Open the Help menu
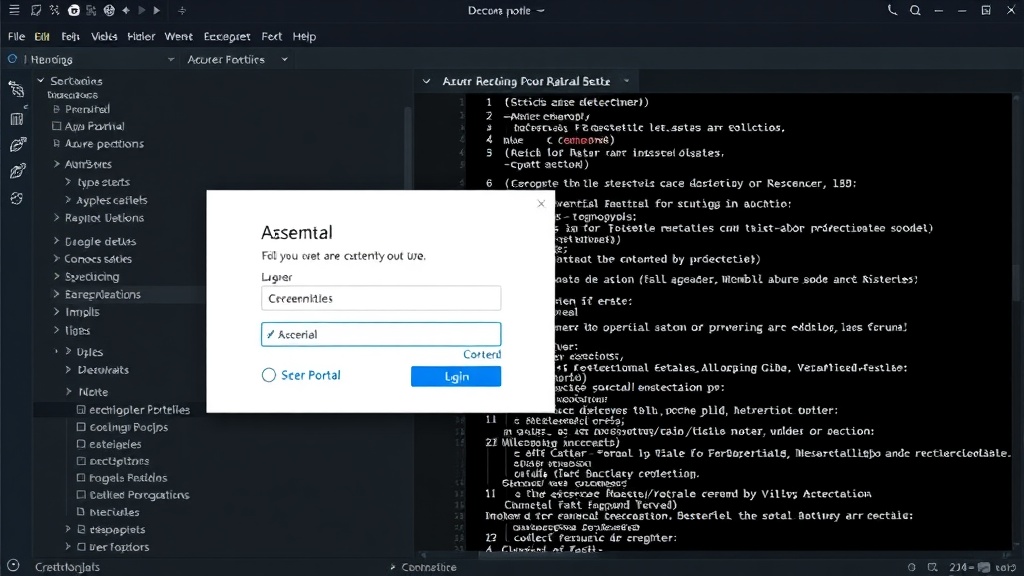This screenshot has height=576, width=1024. point(304,37)
